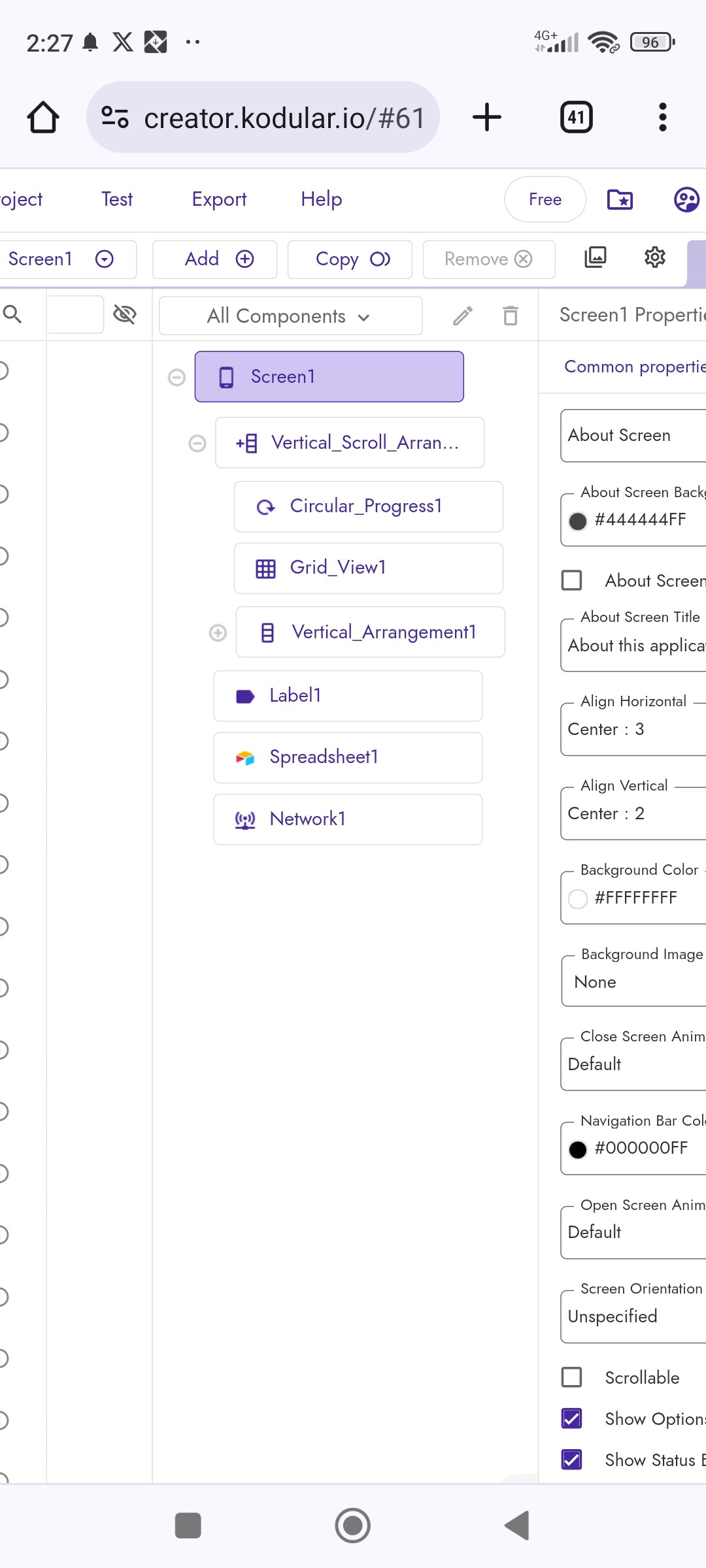Screen dimensions: 706x1568
Task: Open site settings icon in address bar
Action: coord(115,118)
